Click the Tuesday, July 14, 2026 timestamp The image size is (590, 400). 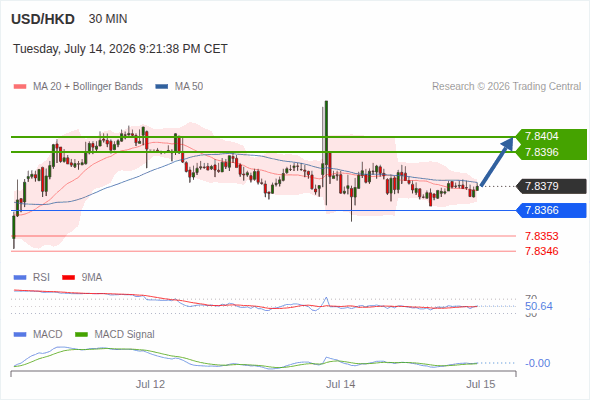click(120, 49)
